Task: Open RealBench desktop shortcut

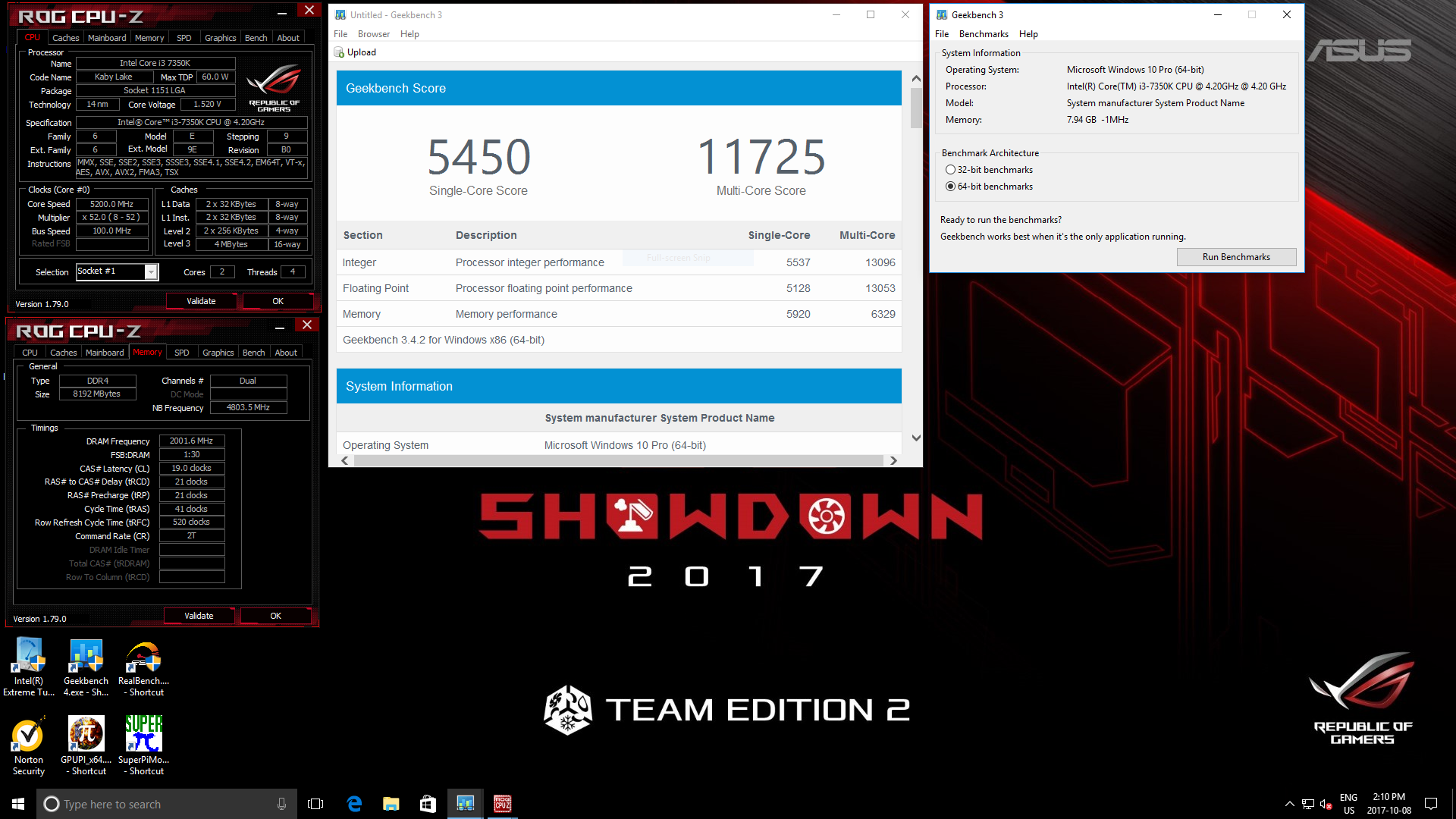Action: (143, 667)
